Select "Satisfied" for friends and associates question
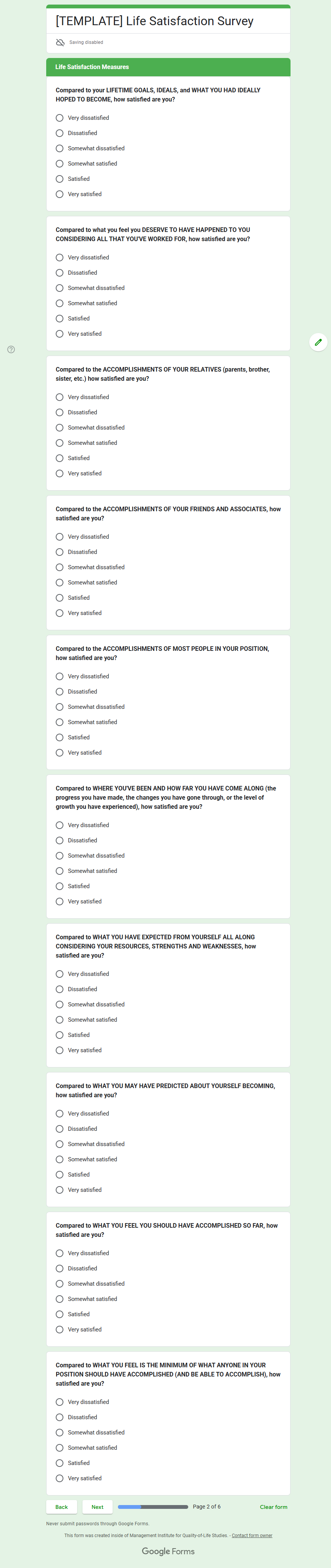Image resolution: width=331 pixels, height=1568 pixels. (x=60, y=598)
